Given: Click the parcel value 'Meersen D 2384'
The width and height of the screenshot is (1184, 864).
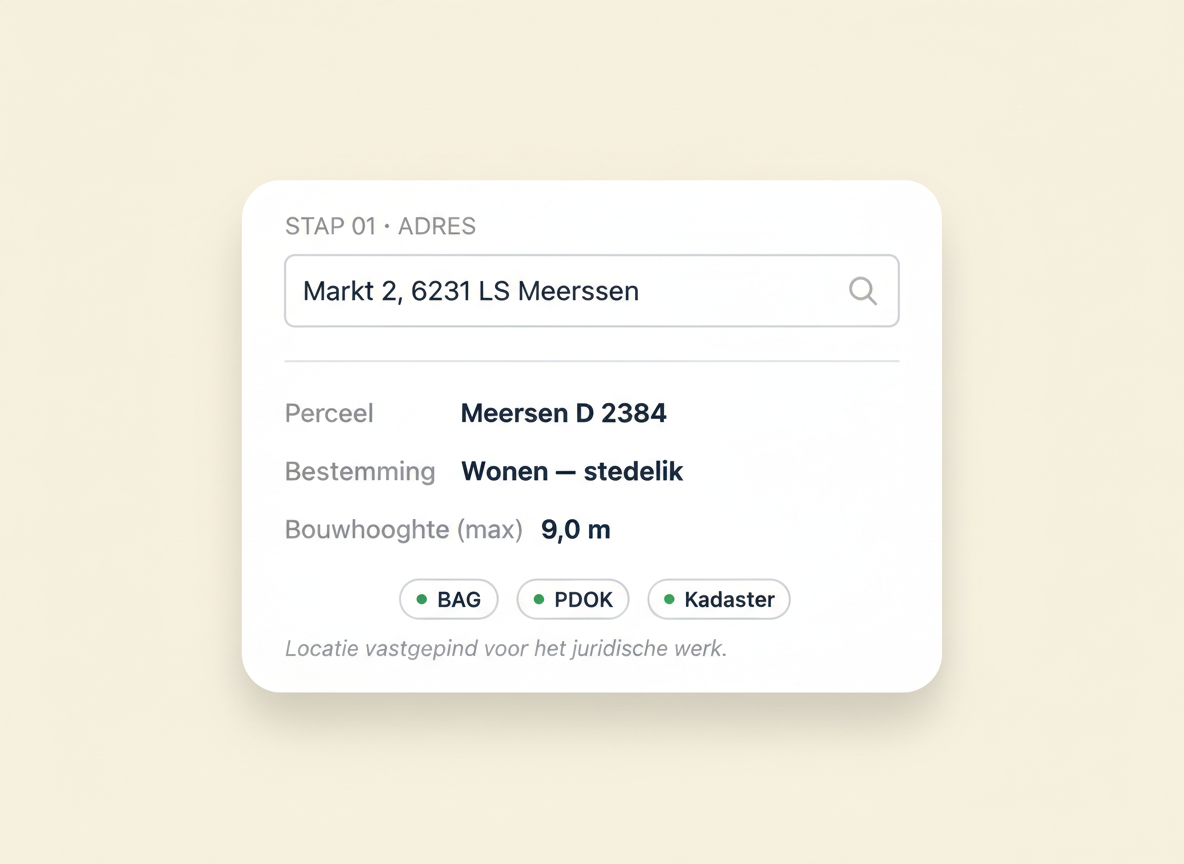Looking at the screenshot, I should pyautogui.click(x=563, y=413).
